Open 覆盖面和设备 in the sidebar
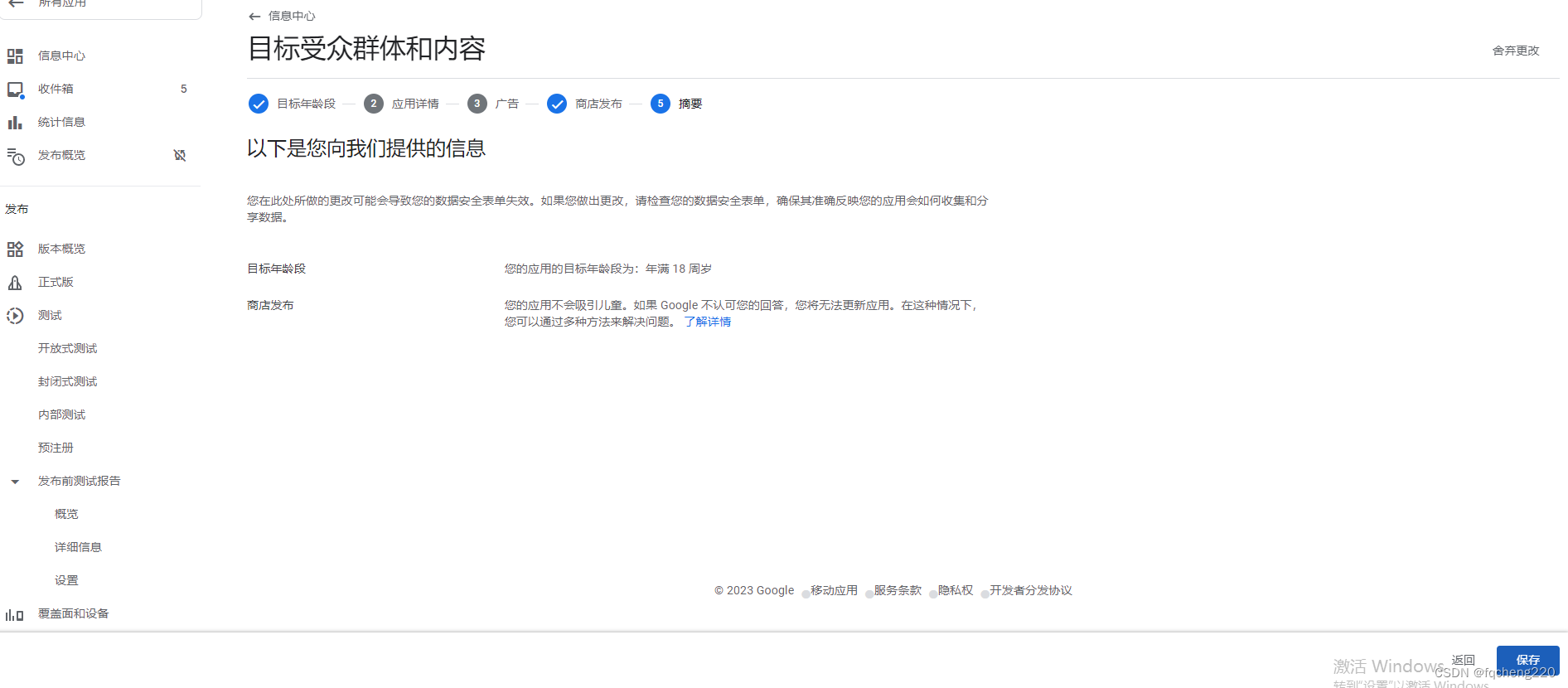 tap(74, 613)
